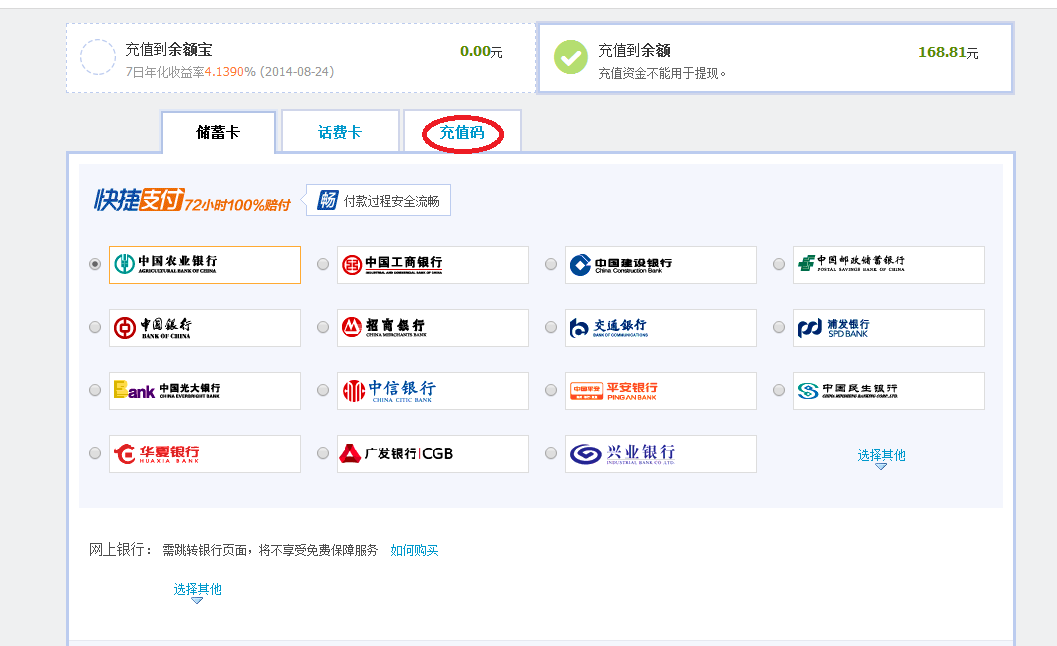Select the 交通银行 radio button

coord(551,327)
